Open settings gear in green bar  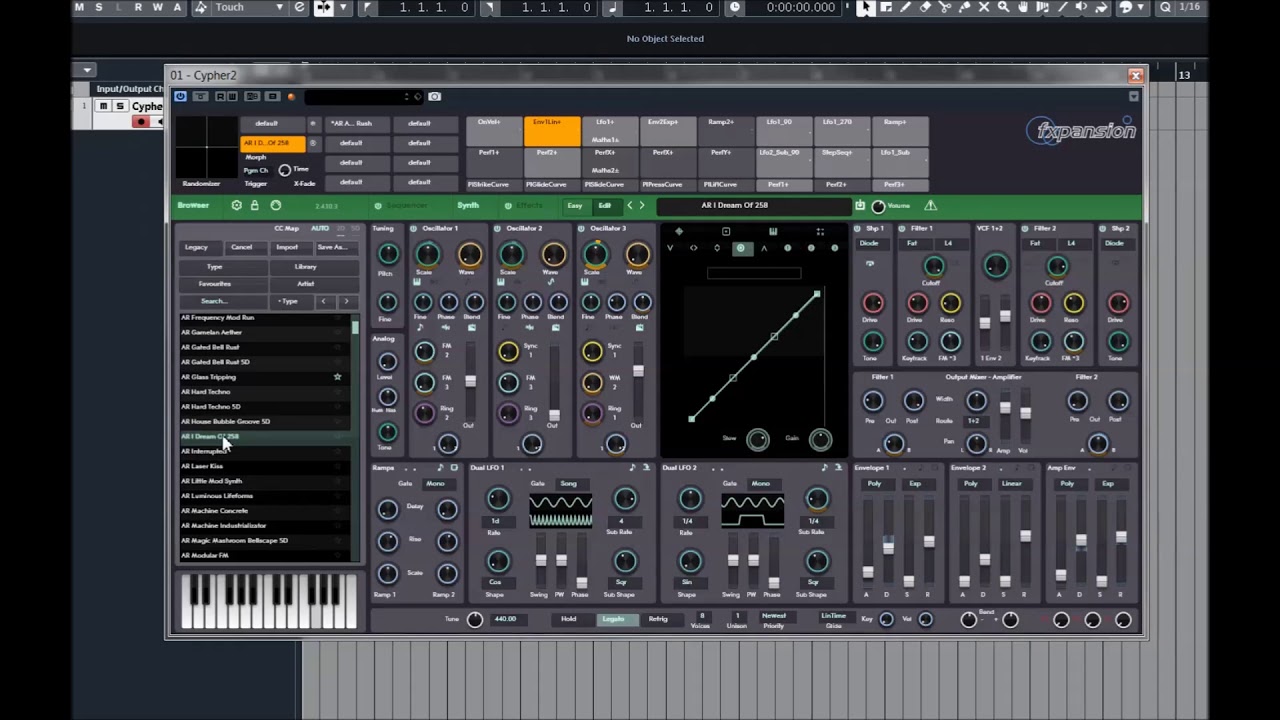click(x=236, y=205)
